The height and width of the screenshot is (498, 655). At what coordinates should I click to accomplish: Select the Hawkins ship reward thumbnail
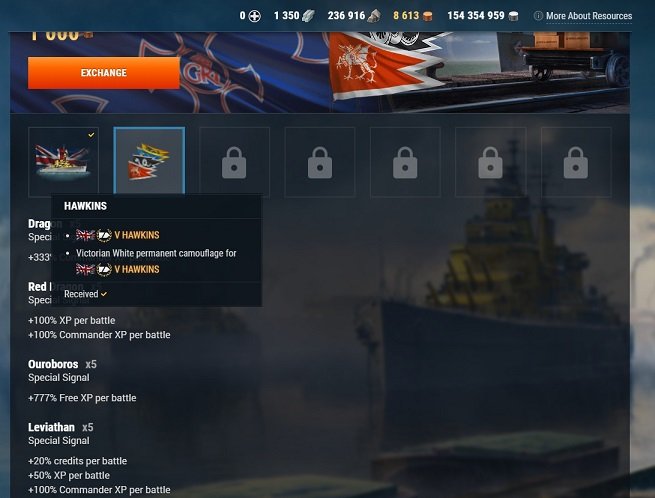coord(63,162)
